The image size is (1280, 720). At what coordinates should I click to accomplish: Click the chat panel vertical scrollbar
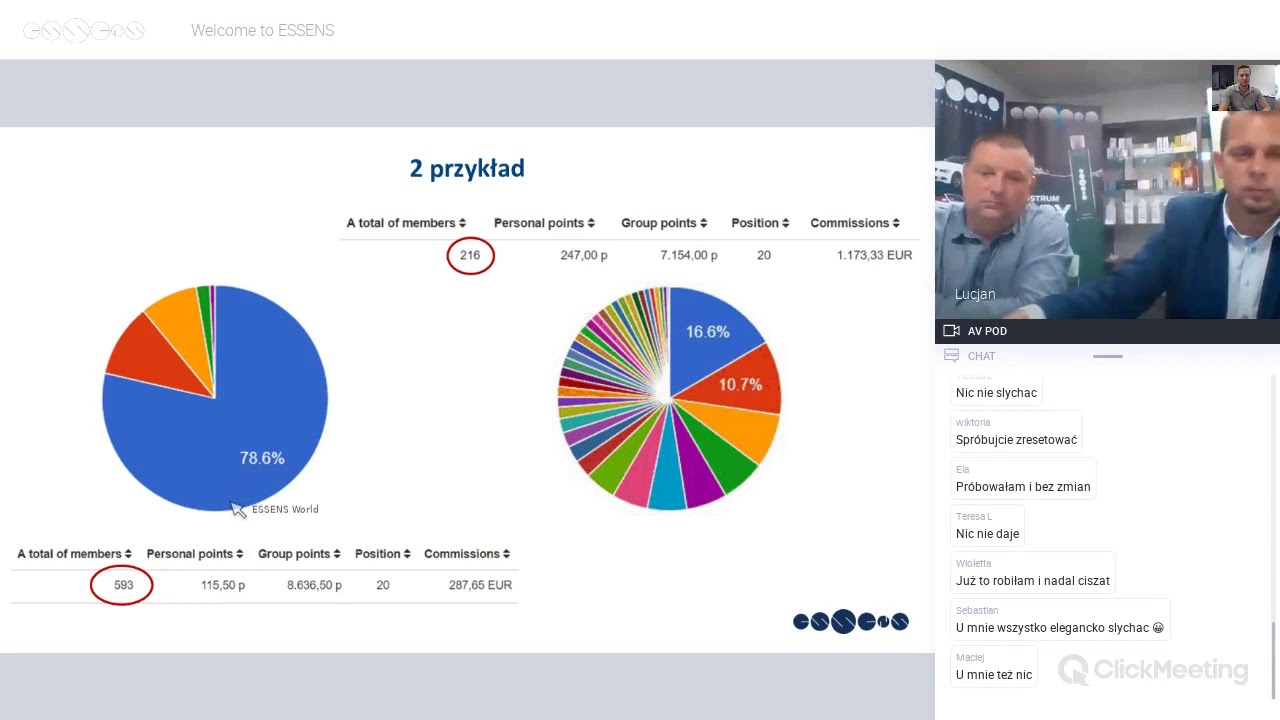[x=1274, y=660]
